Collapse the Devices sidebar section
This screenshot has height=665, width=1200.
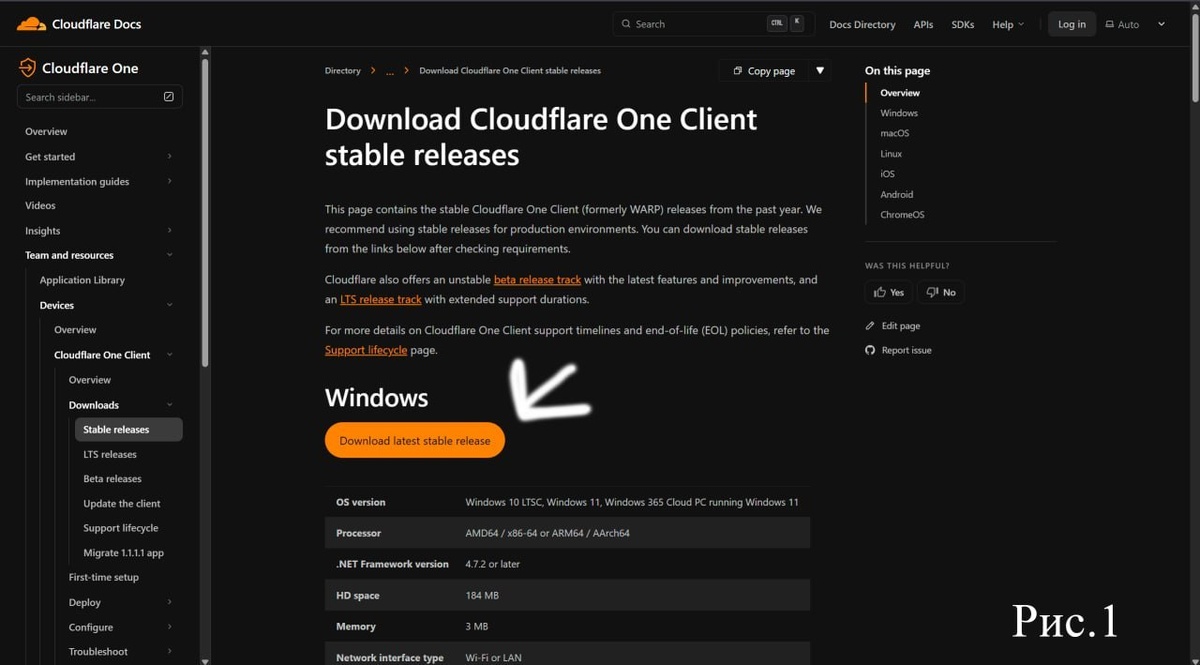point(169,305)
